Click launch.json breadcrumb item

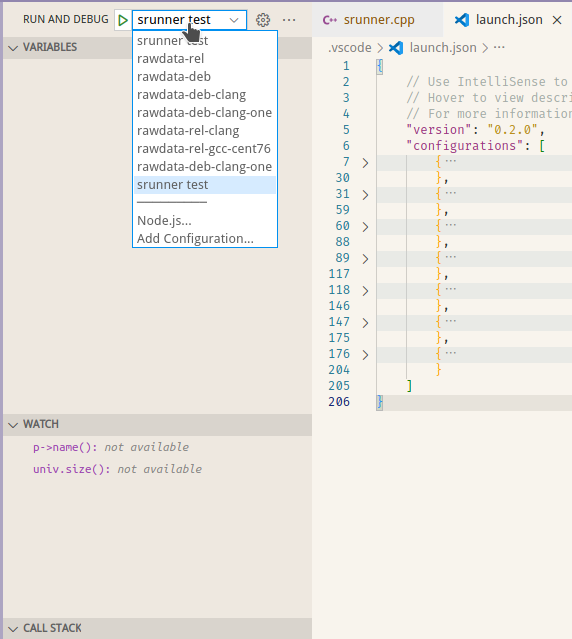443,48
